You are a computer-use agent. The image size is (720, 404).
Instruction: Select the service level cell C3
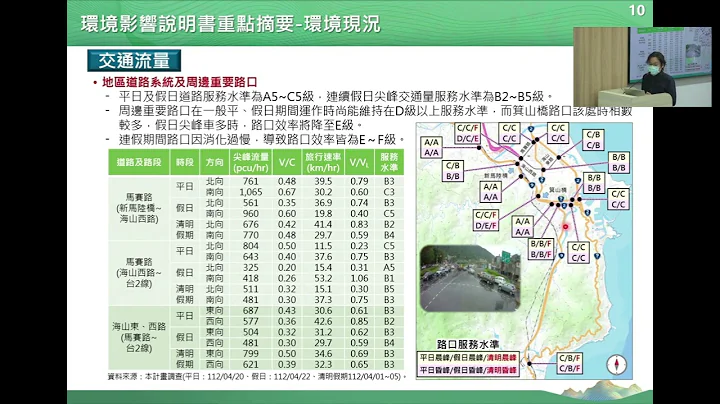(x=389, y=192)
